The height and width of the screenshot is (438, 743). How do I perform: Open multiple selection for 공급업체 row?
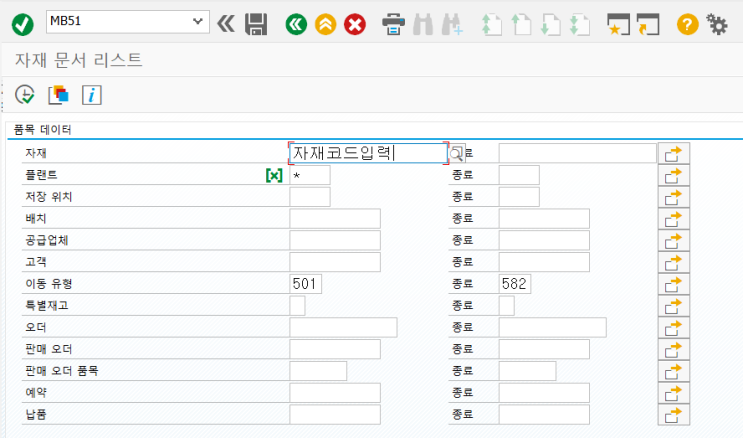pyautogui.click(x=673, y=241)
